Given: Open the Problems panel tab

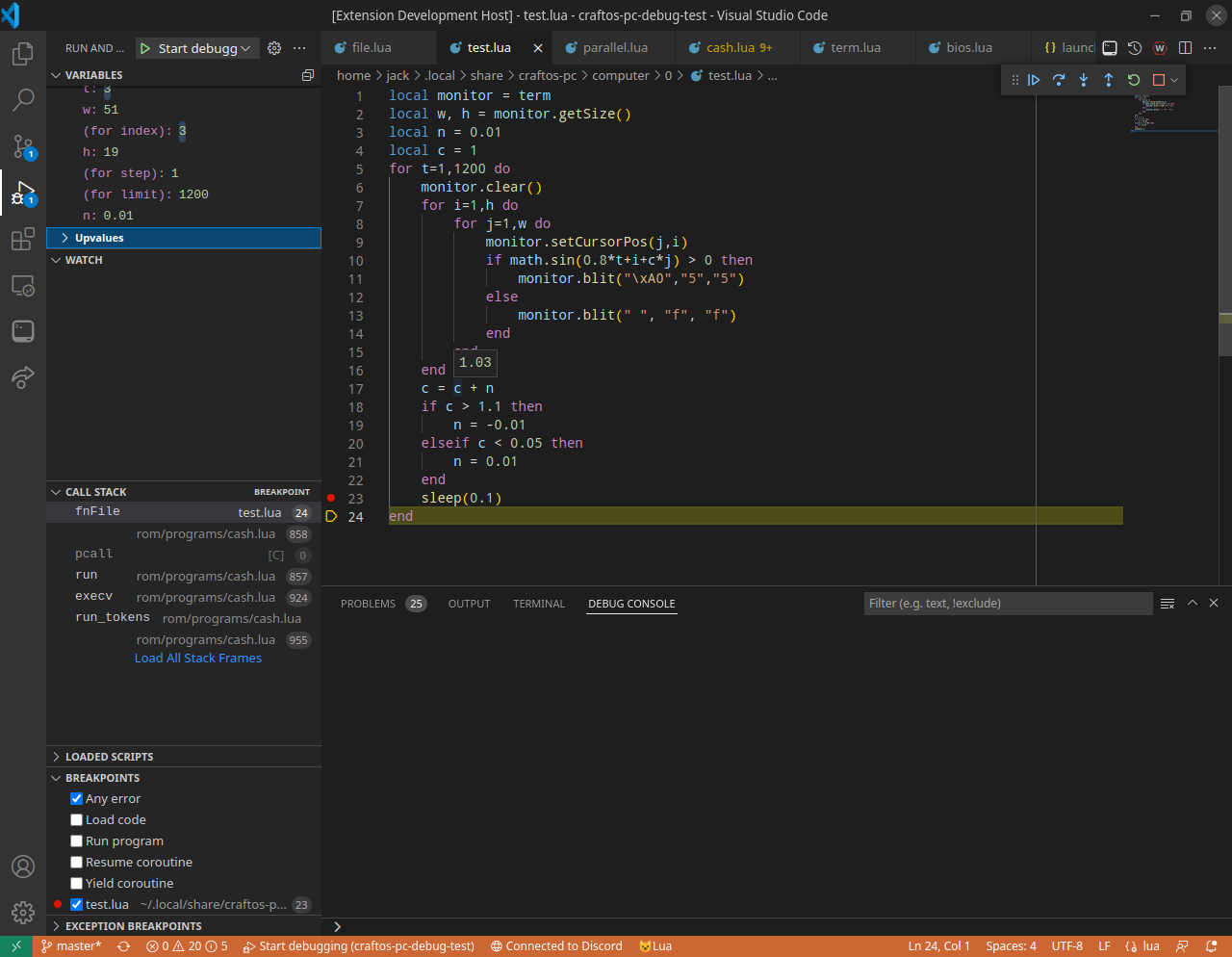Looking at the screenshot, I should tap(368, 604).
